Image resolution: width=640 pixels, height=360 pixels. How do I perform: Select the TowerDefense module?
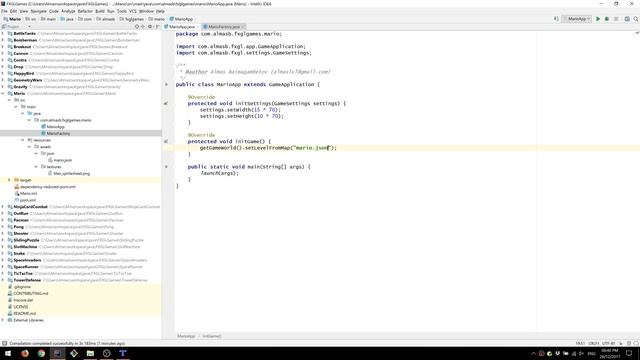coord(27,280)
